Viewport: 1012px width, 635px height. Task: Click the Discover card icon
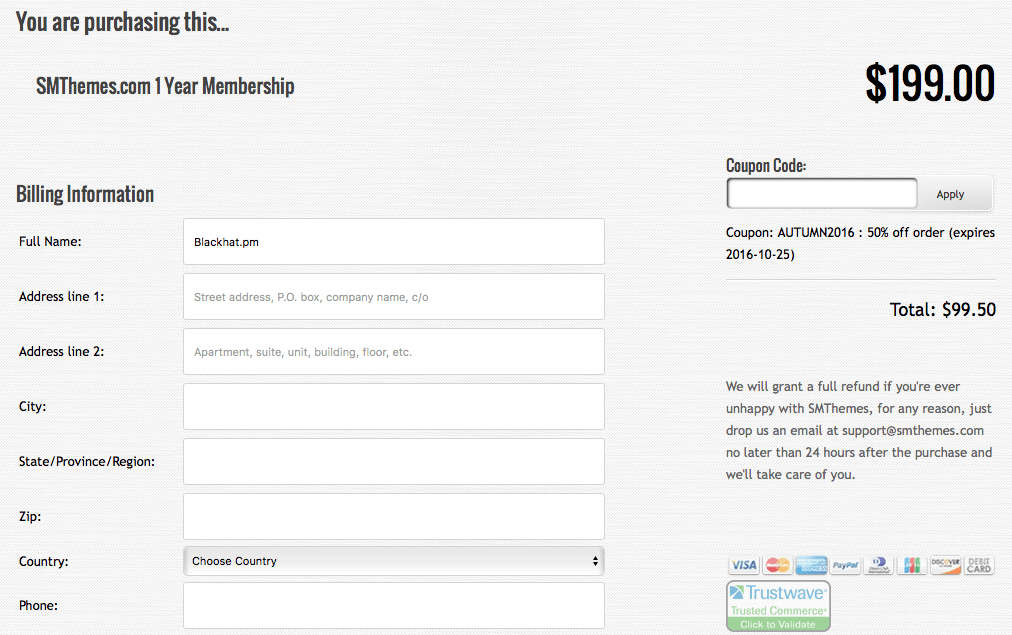(946, 565)
